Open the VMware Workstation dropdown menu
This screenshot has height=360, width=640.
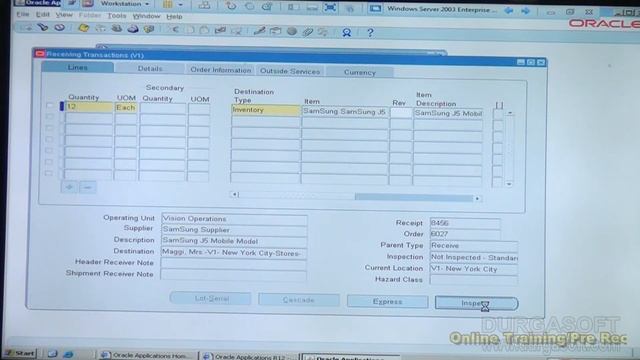(x=125, y=4)
